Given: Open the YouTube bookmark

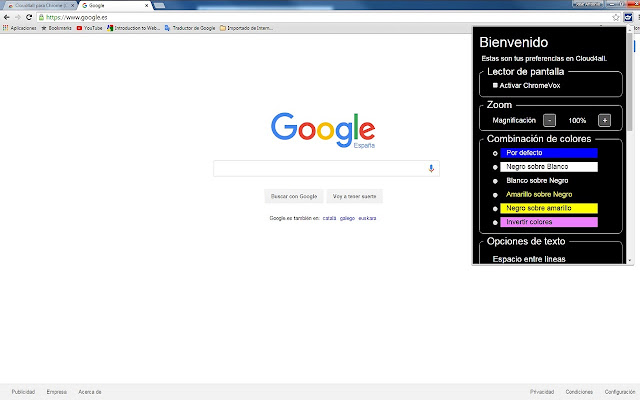Looking at the screenshot, I should pos(89,28).
